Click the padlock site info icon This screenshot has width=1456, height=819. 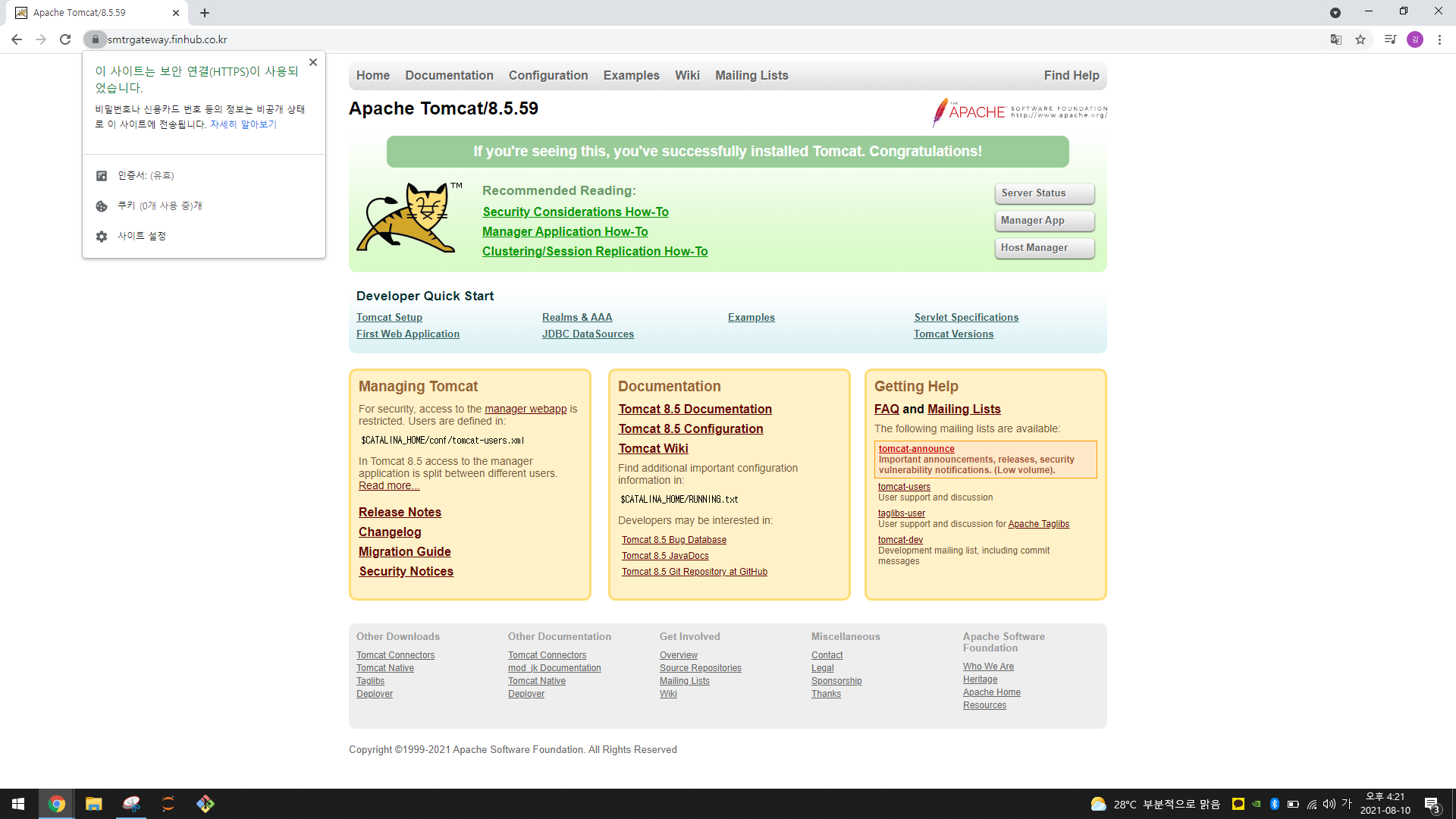[95, 39]
